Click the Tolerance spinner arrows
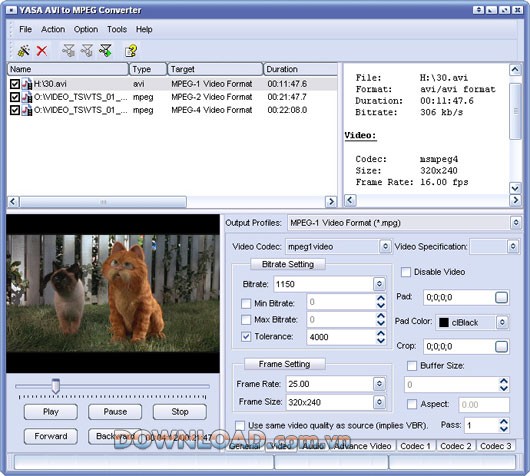Image resolution: width=530 pixels, height=476 pixels. [x=381, y=337]
